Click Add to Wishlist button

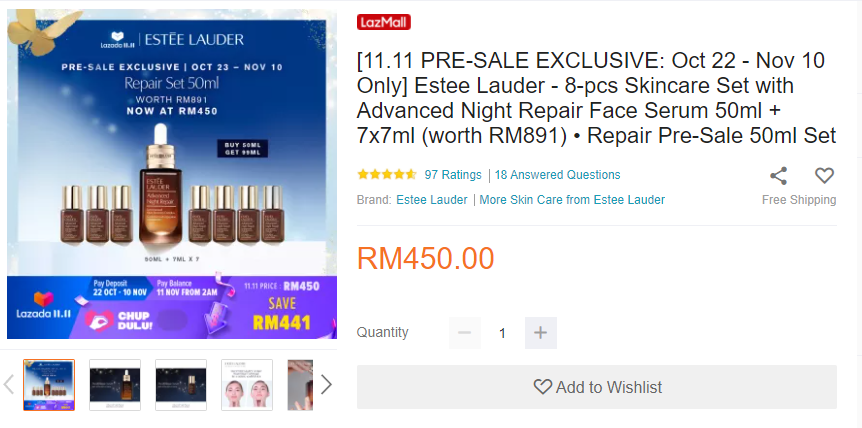(596, 387)
